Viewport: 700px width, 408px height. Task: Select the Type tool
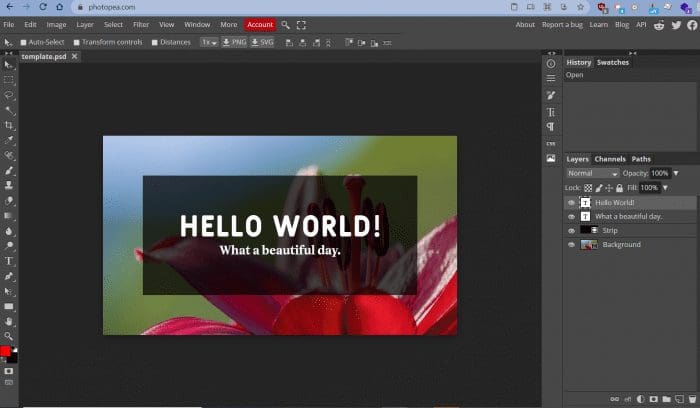pos(9,260)
